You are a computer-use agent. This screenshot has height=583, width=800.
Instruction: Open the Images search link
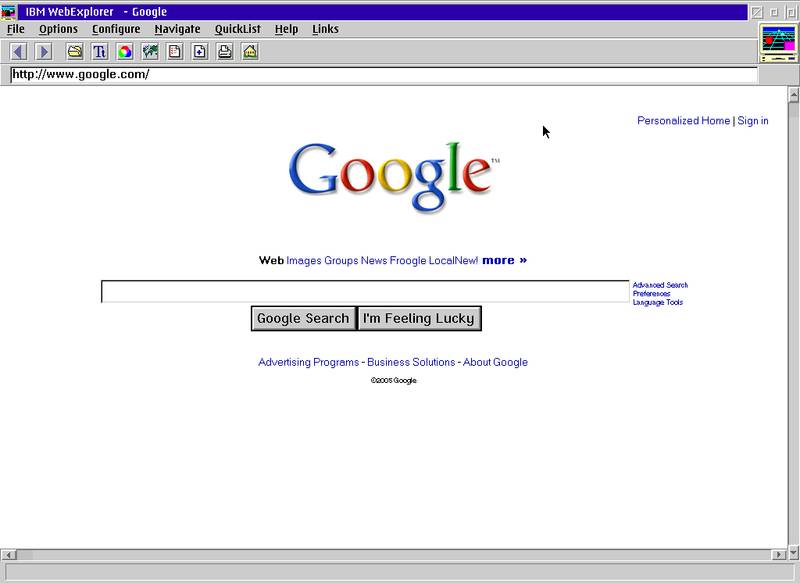click(304, 261)
